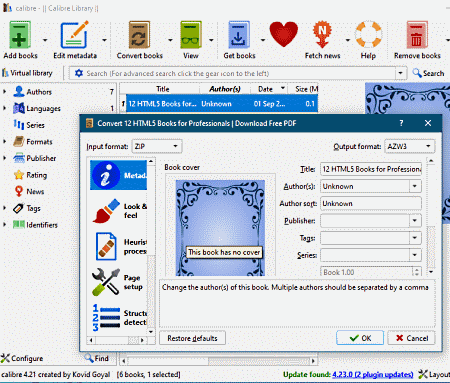Open the Virtual library button
Screen dimensions: 450x383
(x=27, y=73)
